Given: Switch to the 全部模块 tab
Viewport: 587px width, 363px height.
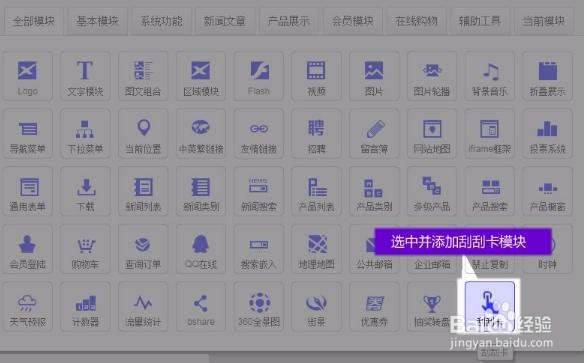Looking at the screenshot, I should 33,21.
